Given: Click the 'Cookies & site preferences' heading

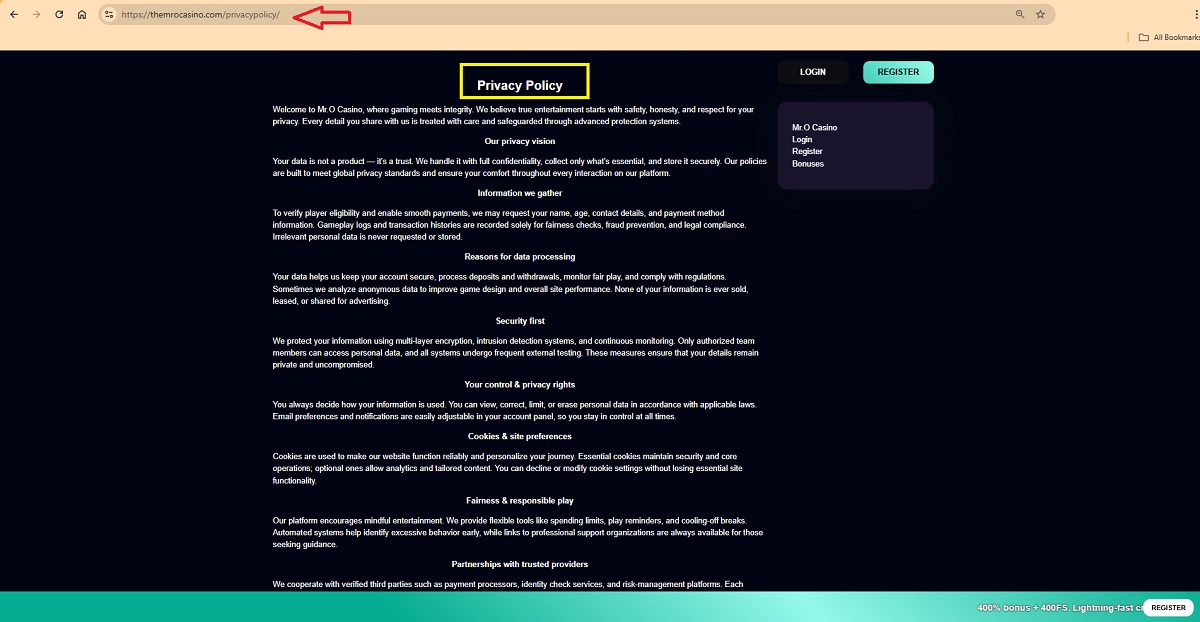Looking at the screenshot, I should tap(520, 437).
